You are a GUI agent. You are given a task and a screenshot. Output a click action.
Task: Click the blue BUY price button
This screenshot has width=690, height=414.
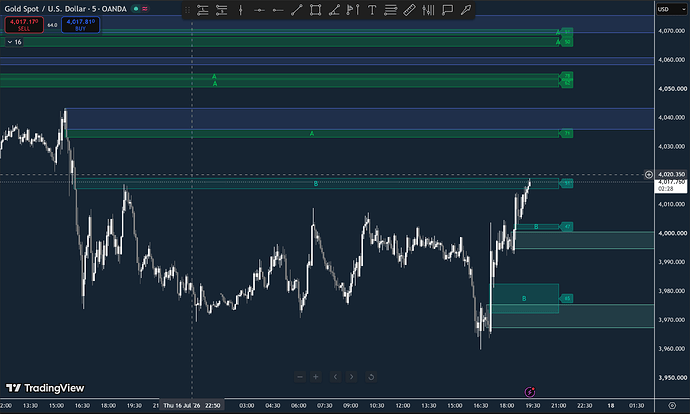coord(81,25)
